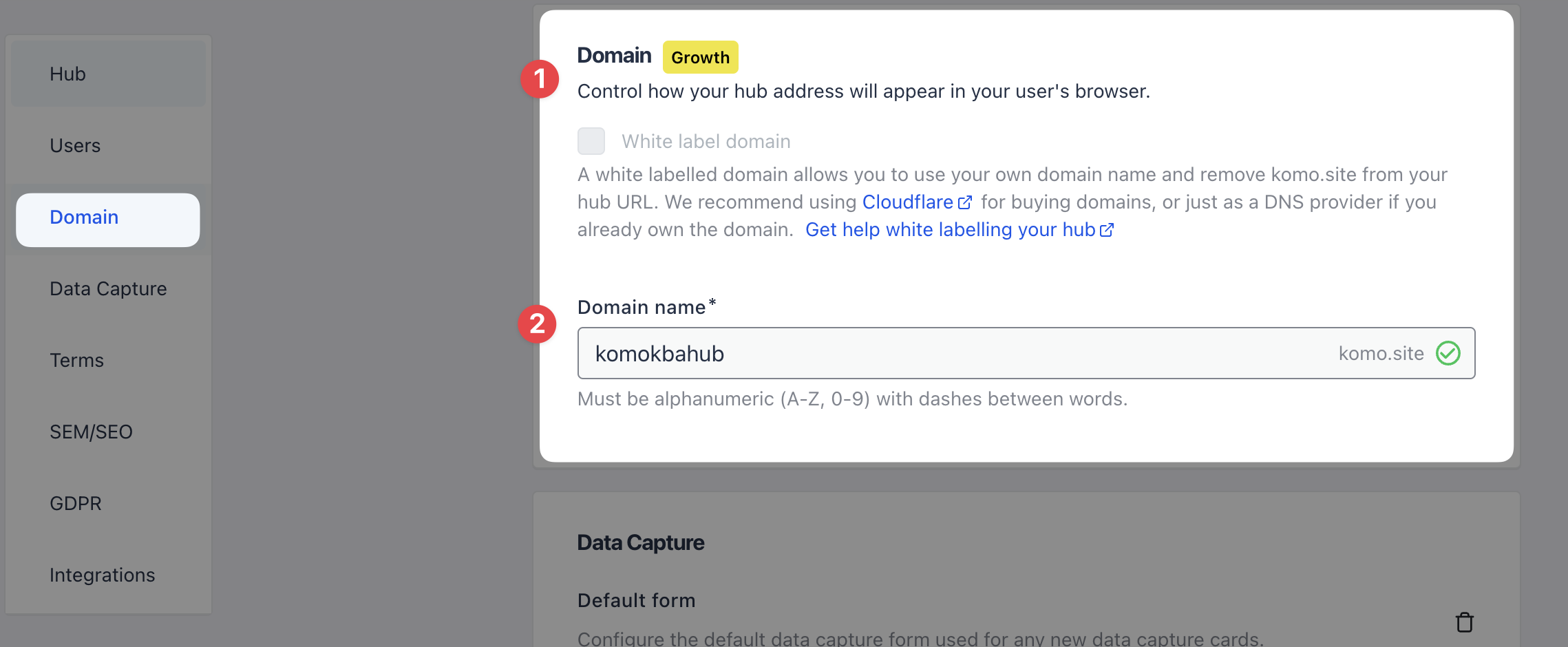This screenshot has width=1568, height=647.
Task: Open the Cloudflare link
Action: (909, 202)
